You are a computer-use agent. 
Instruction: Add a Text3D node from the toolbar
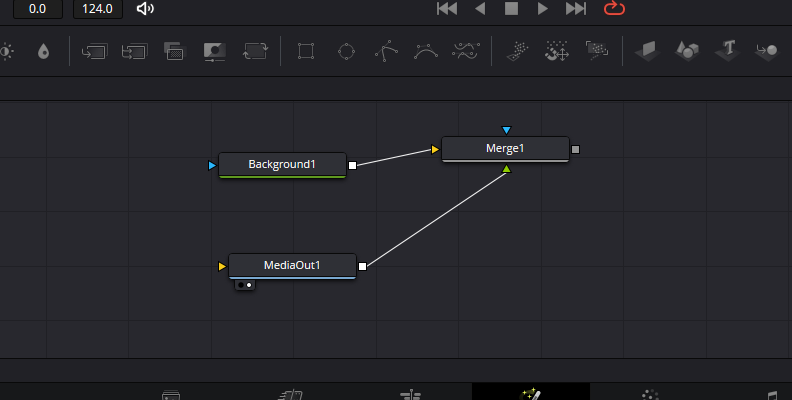coord(729,50)
